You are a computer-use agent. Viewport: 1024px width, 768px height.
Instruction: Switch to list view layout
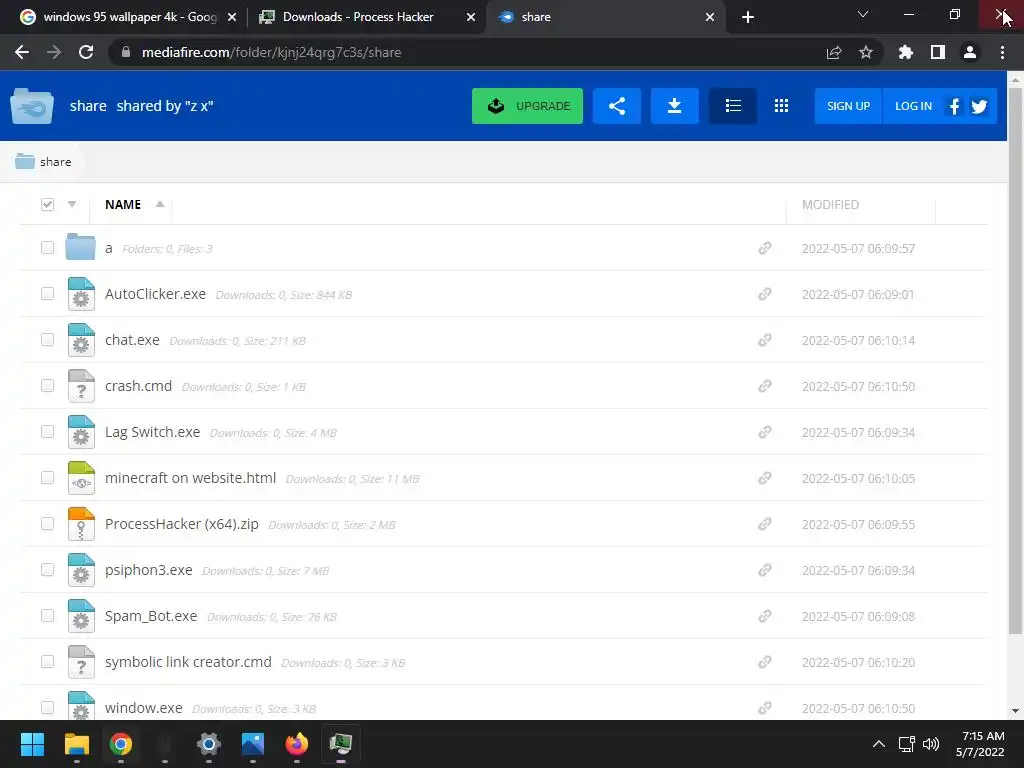click(x=733, y=106)
